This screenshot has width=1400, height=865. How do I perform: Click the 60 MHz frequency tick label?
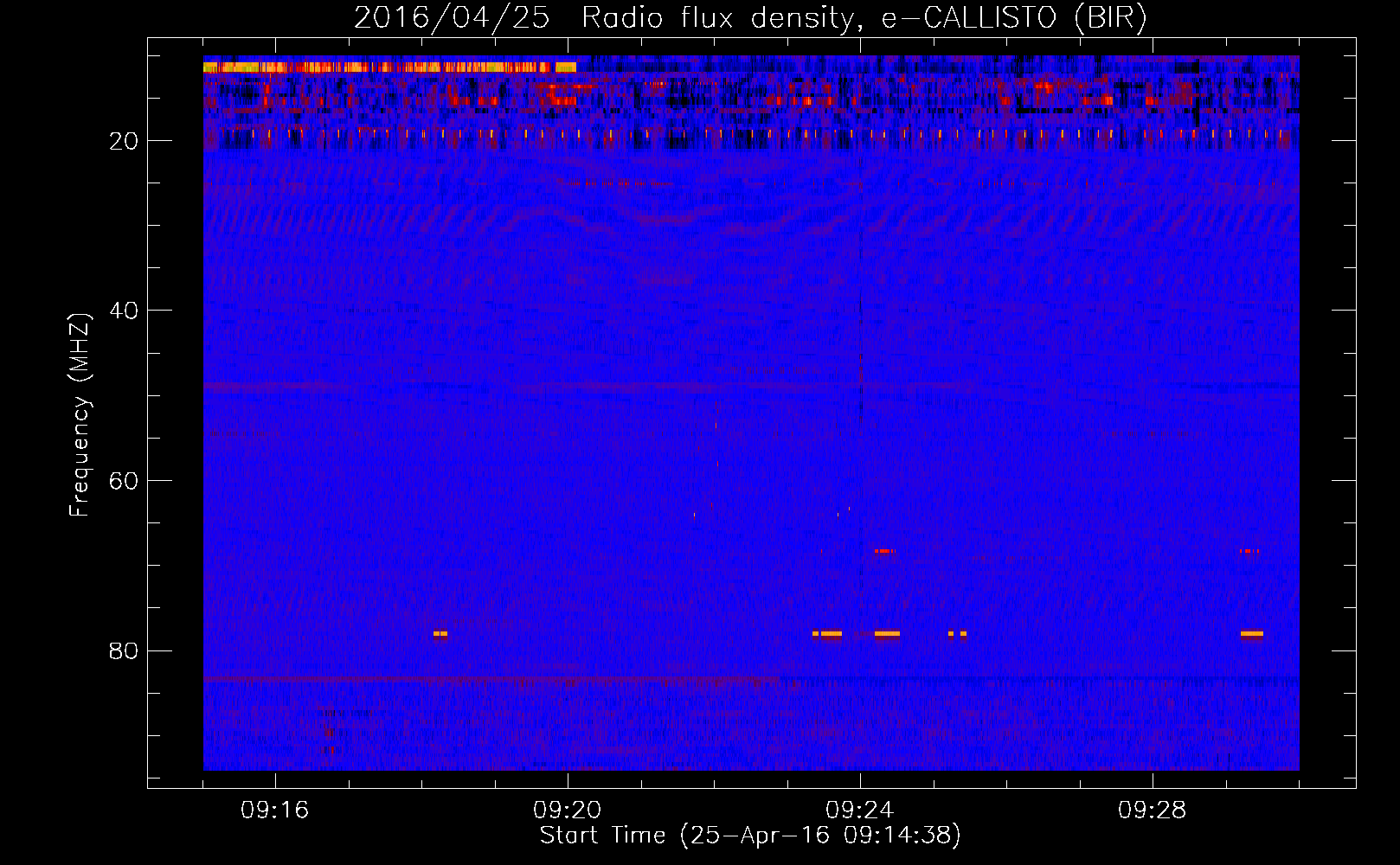[x=124, y=481]
